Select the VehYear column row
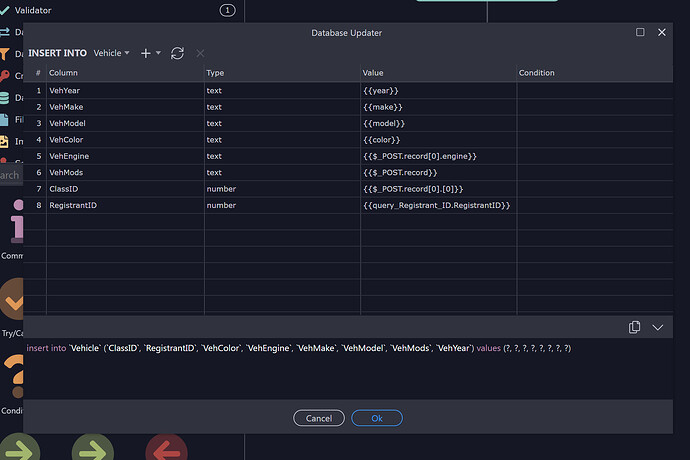The height and width of the screenshot is (460, 690). [x=348, y=91]
